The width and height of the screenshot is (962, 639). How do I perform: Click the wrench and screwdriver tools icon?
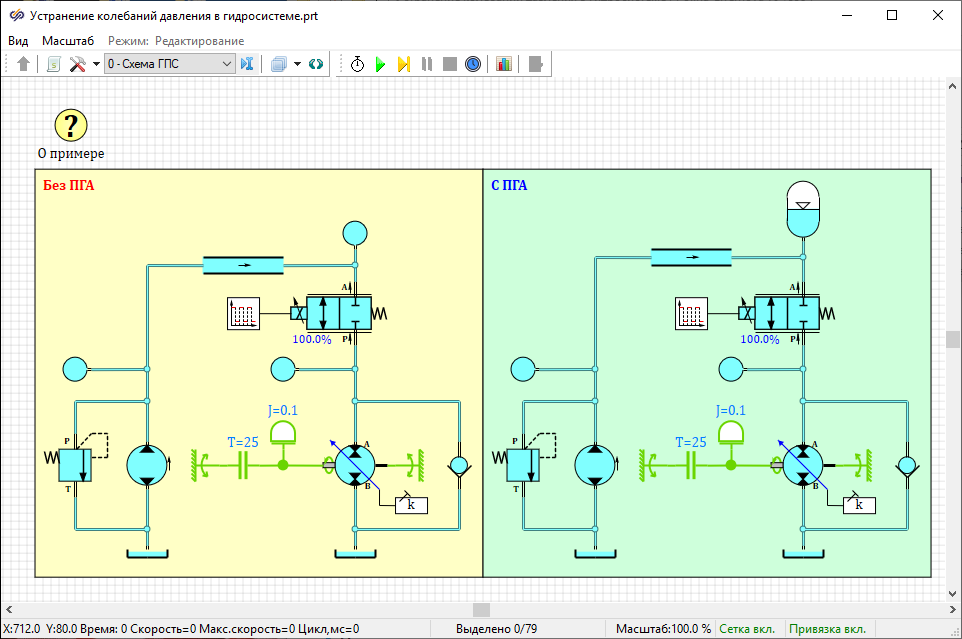[x=78, y=64]
